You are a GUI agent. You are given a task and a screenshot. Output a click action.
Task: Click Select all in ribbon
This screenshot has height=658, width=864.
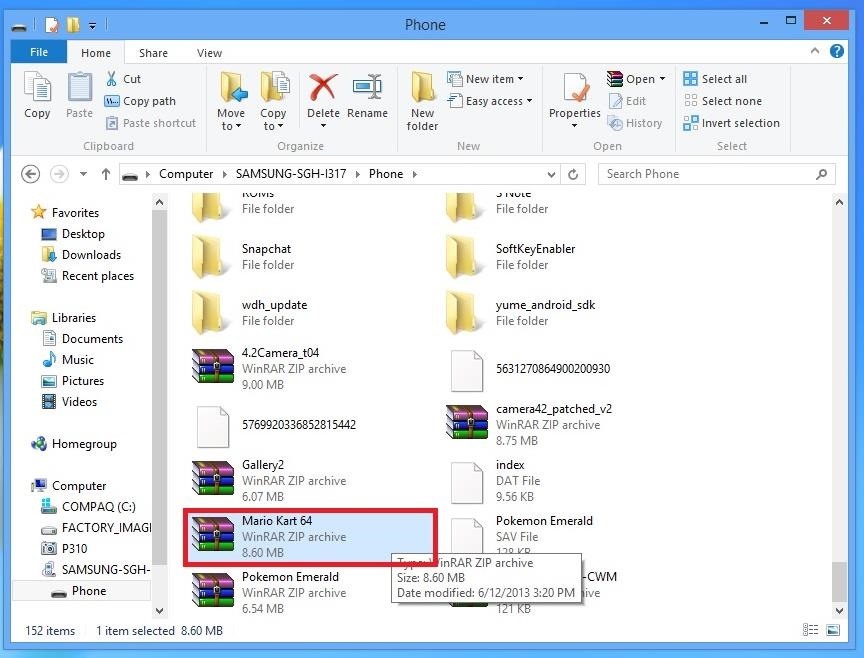click(x=715, y=79)
